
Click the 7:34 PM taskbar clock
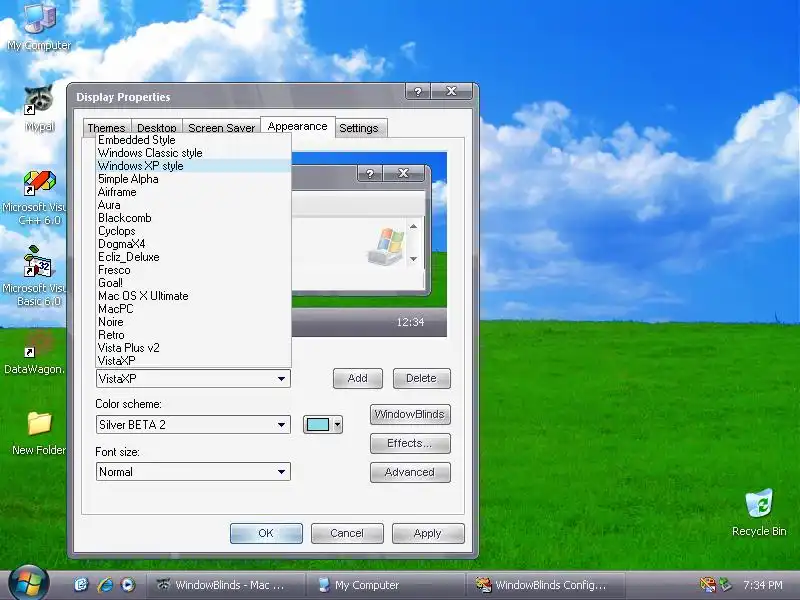763,585
